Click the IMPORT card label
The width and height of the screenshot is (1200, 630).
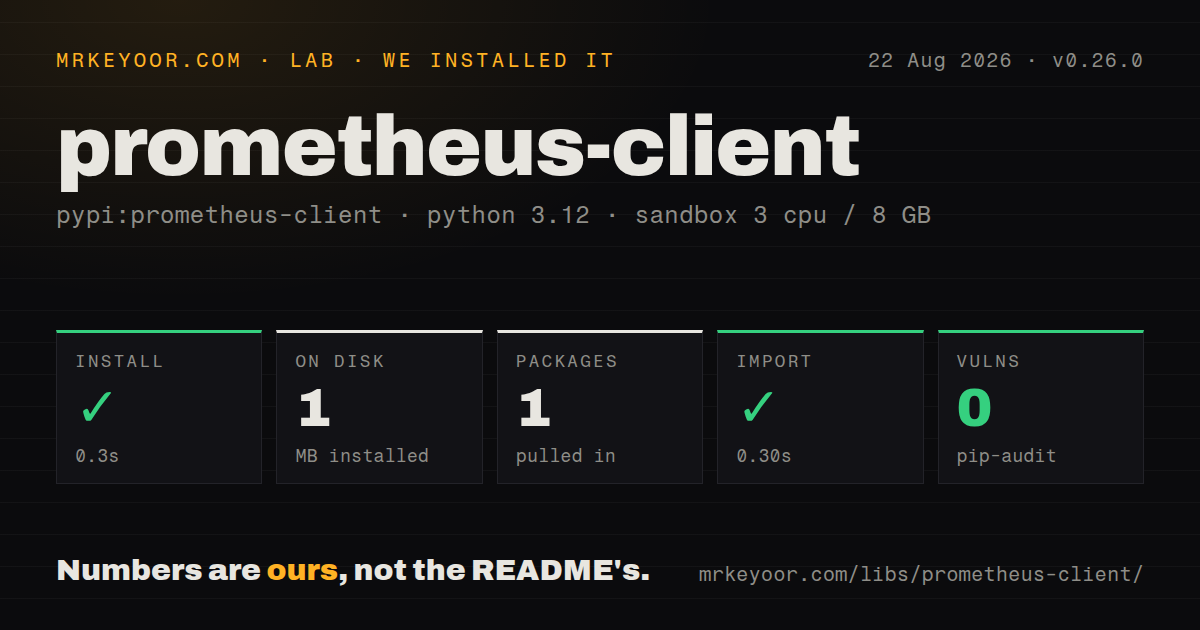coord(774,362)
